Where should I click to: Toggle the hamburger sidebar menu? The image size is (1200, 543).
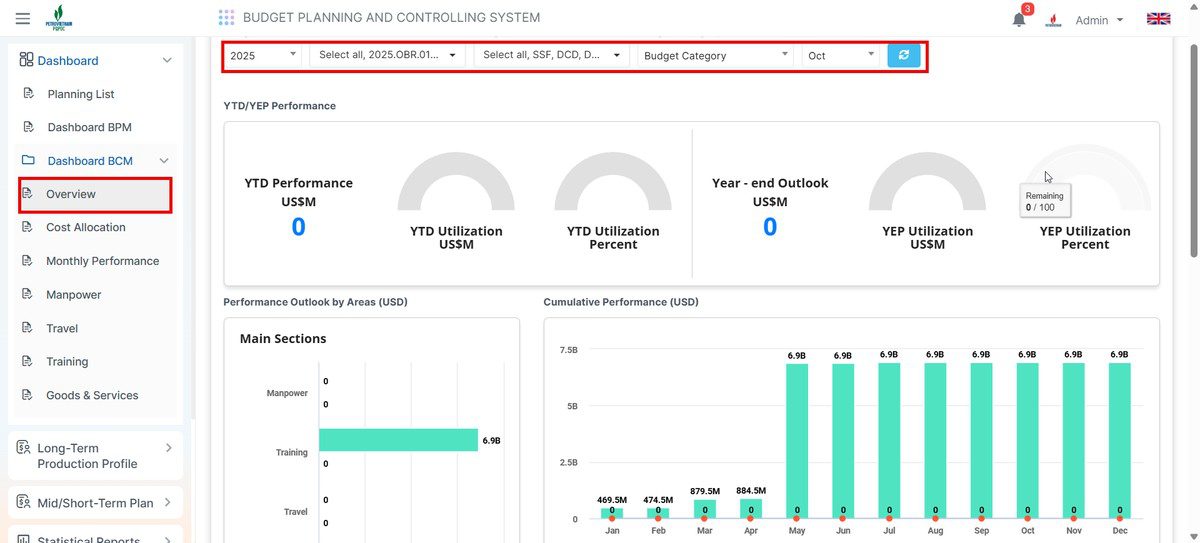point(23,18)
